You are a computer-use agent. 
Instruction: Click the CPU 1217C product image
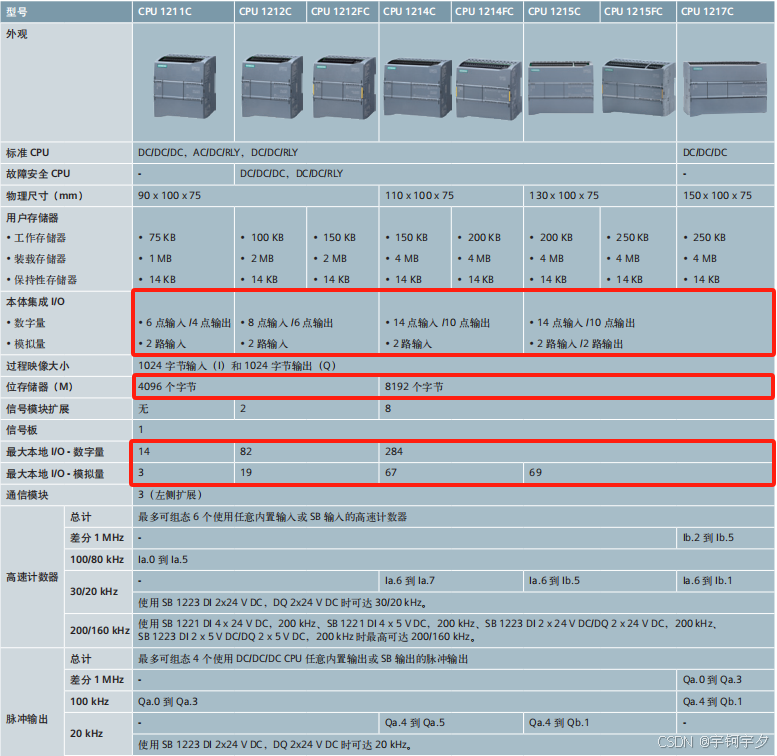[x=725, y=89]
